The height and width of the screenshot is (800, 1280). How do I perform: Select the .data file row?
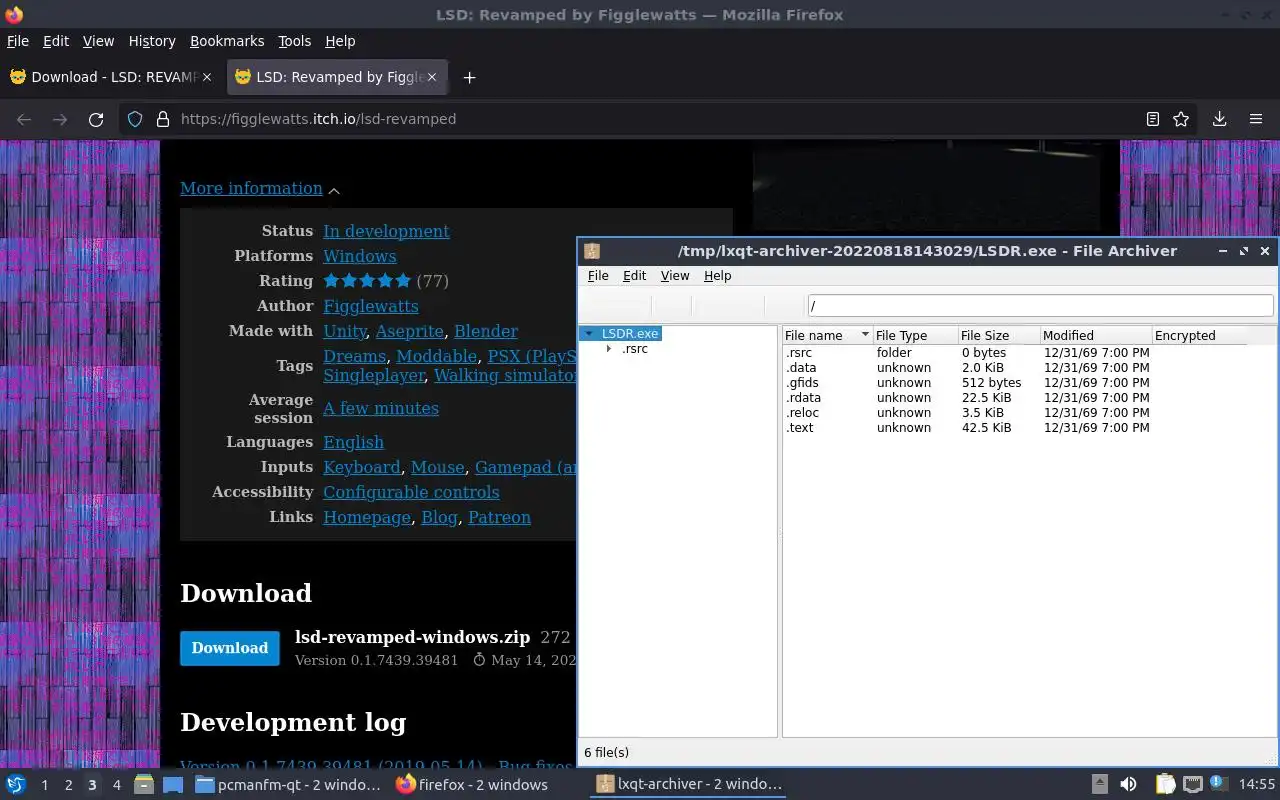click(x=1015, y=368)
